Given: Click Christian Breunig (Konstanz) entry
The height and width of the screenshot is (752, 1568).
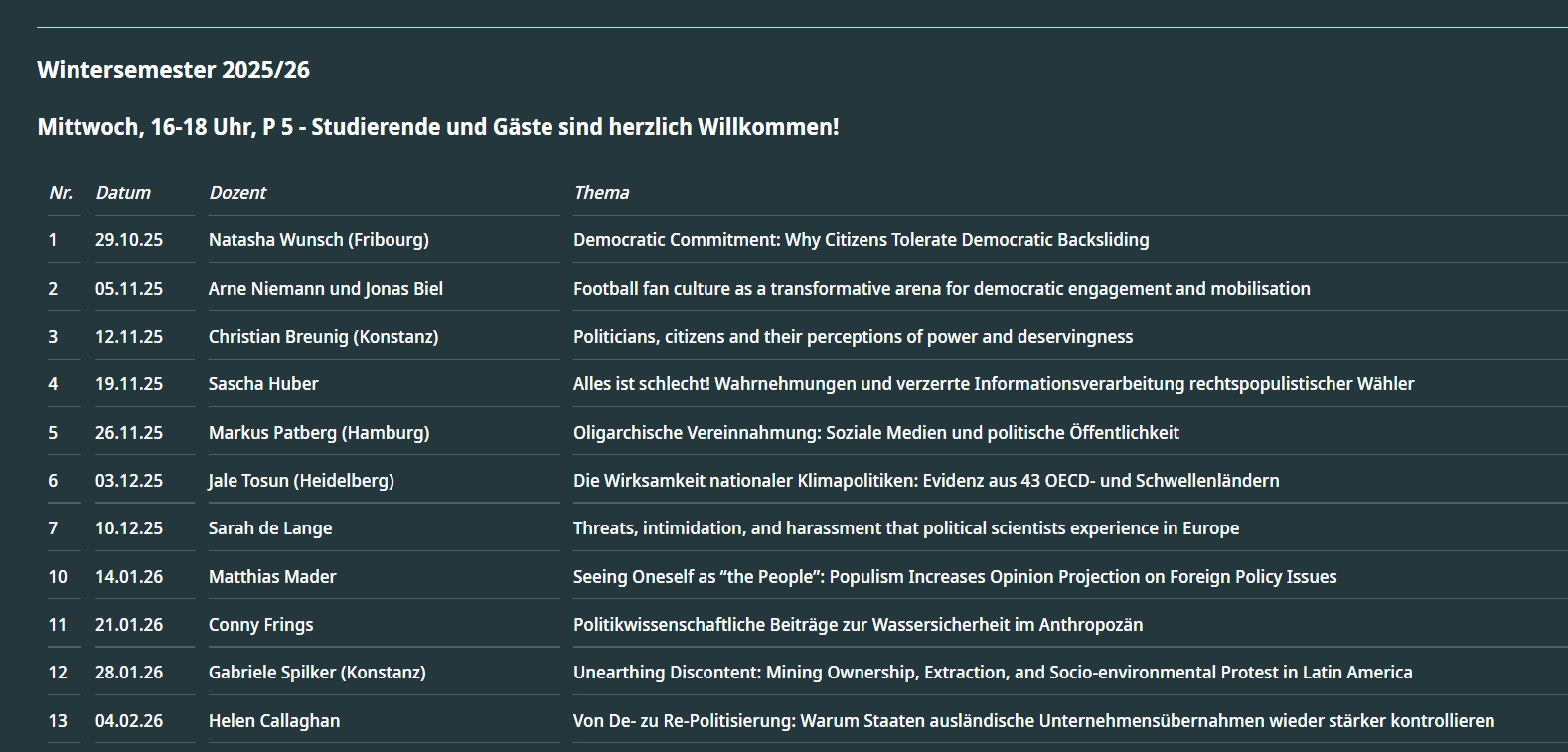Looking at the screenshot, I should 323,337.
